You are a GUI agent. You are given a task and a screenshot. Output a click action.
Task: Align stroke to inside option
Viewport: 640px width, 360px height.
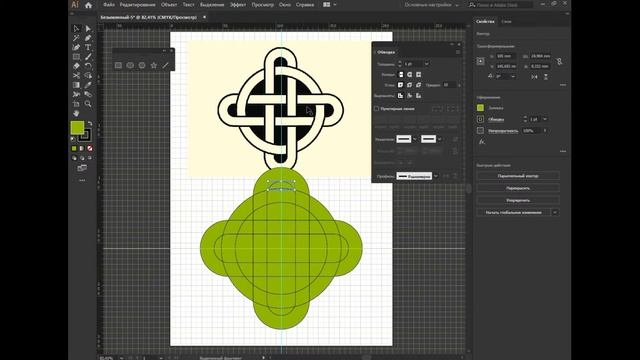(409, 96)
